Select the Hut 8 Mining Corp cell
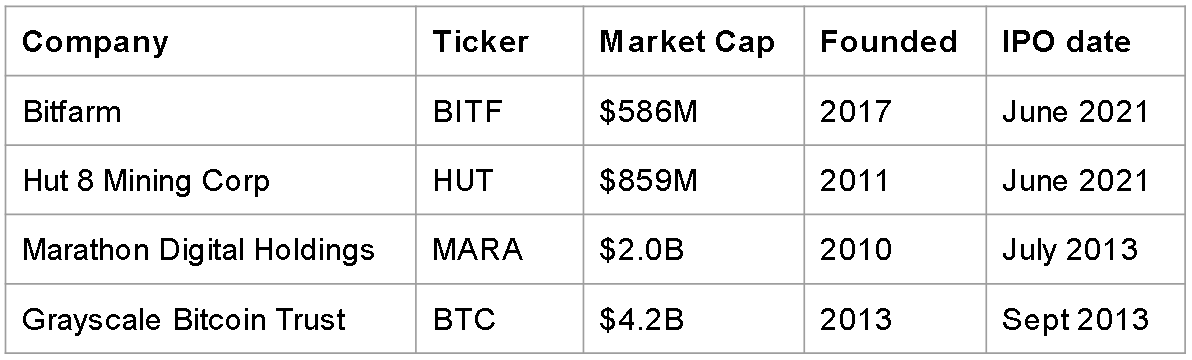Screen dimensions: 1192x360 click(x=211, y=180)
